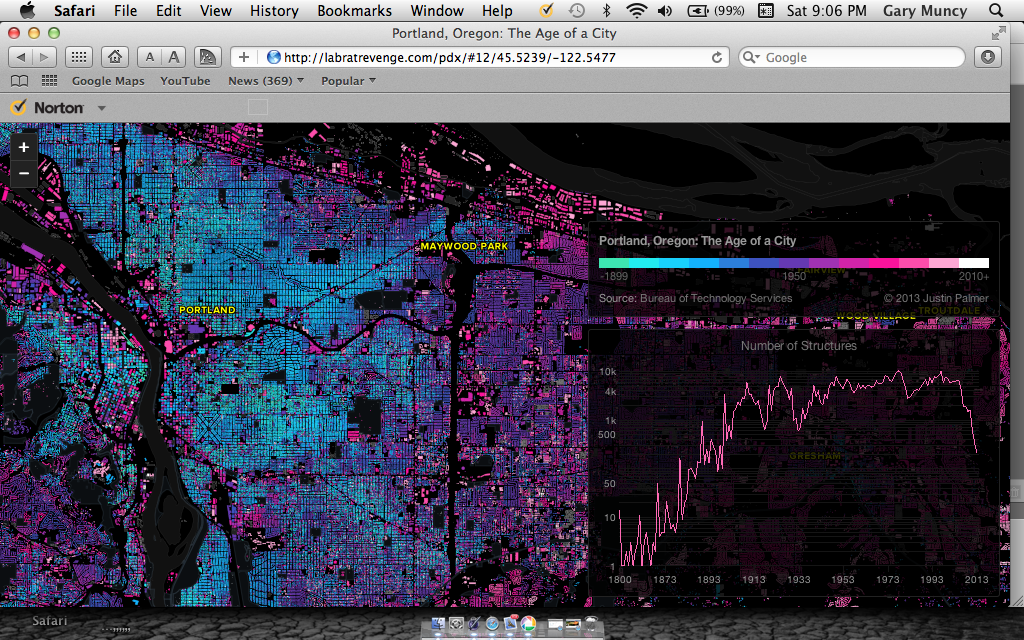Expand the Popular bookmarks folder

[x=348, y=81]
